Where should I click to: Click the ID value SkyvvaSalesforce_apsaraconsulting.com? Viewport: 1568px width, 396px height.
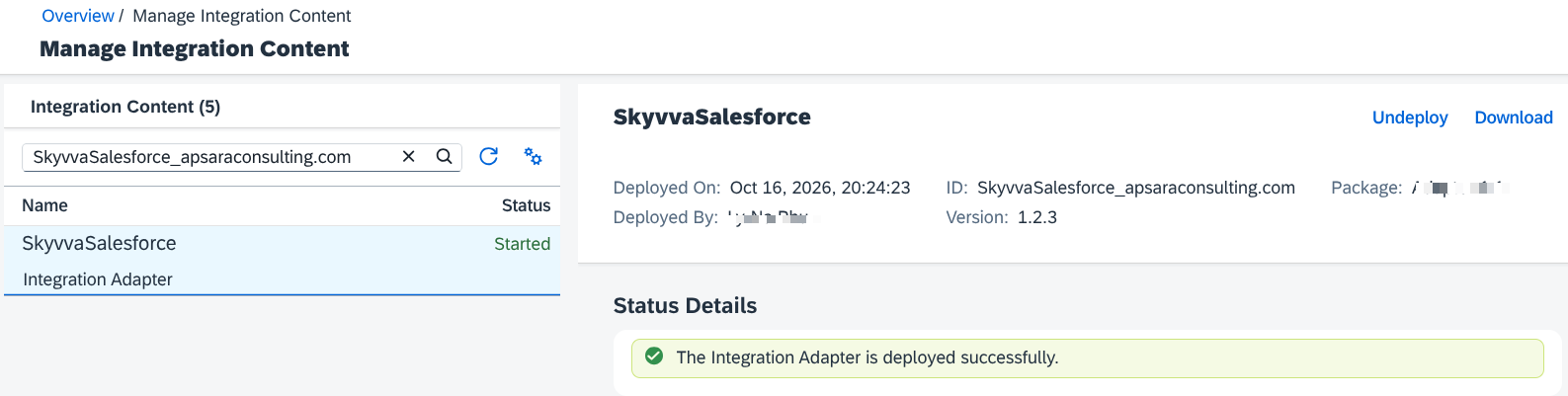1136,188
